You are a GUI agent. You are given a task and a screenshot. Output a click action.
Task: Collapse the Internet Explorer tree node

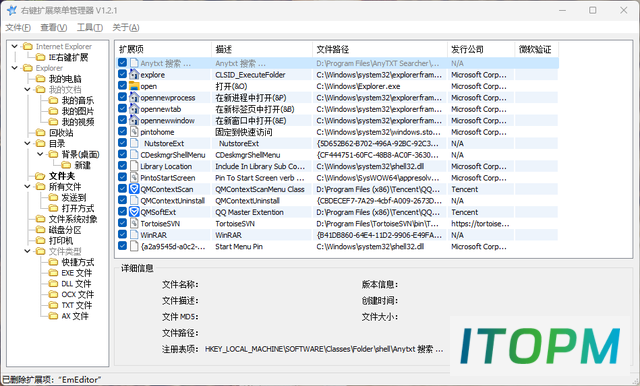15,46
